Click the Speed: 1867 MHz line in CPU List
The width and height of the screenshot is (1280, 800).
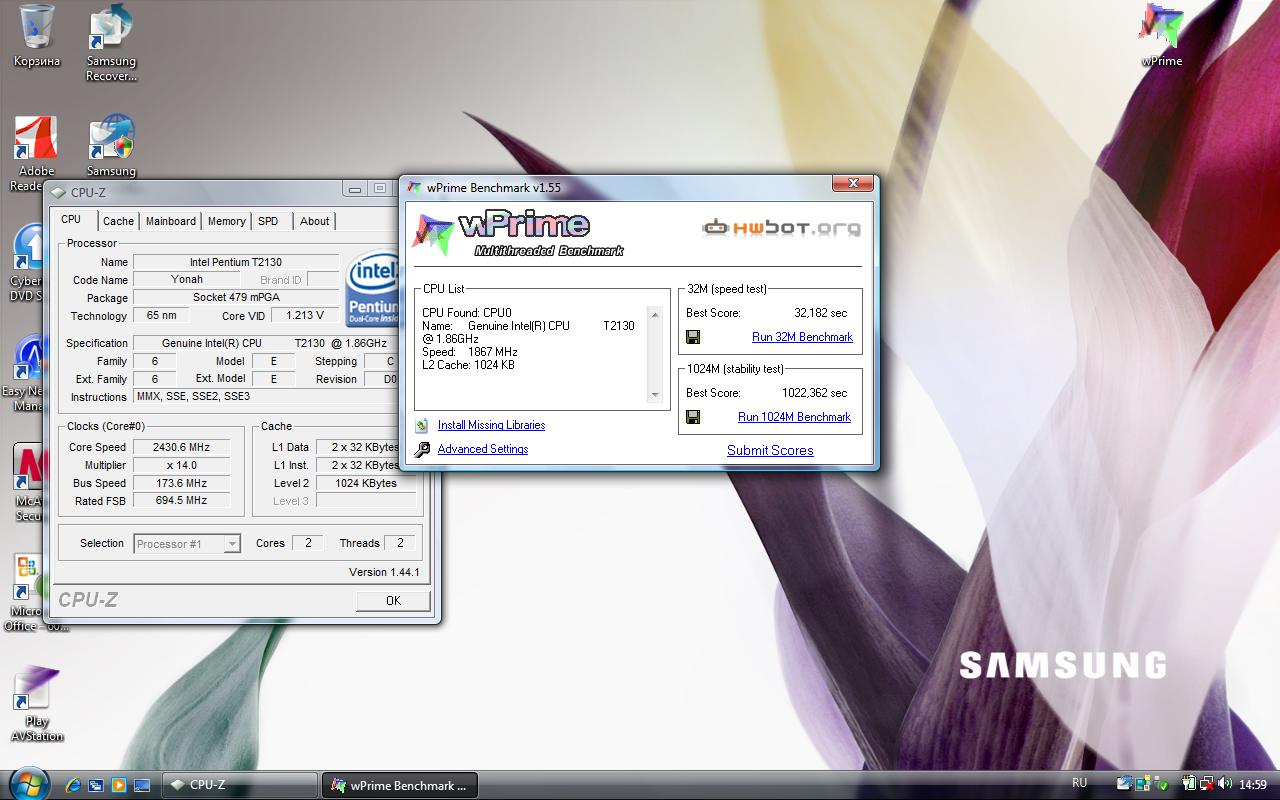point(470,352)
